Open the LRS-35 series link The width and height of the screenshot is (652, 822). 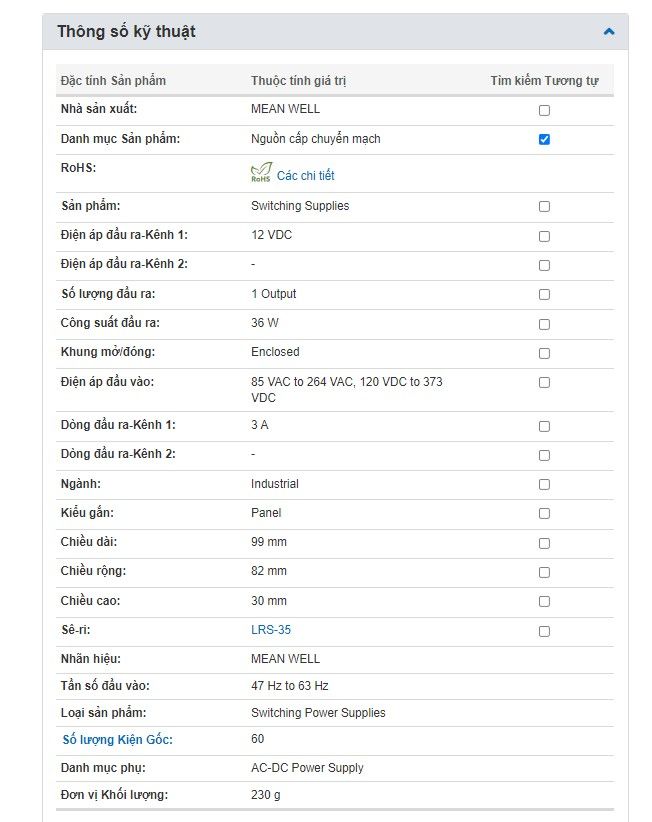click(x=271, y=630)
